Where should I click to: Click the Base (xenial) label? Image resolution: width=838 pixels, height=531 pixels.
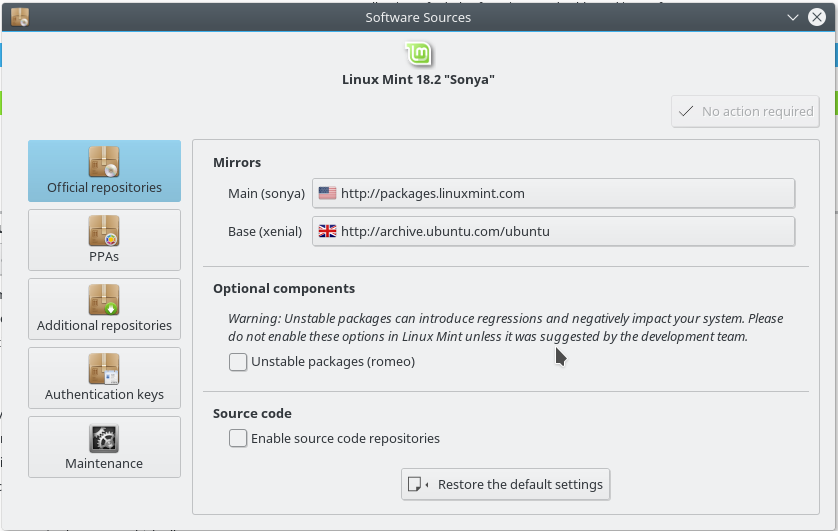tap(265, 231)
